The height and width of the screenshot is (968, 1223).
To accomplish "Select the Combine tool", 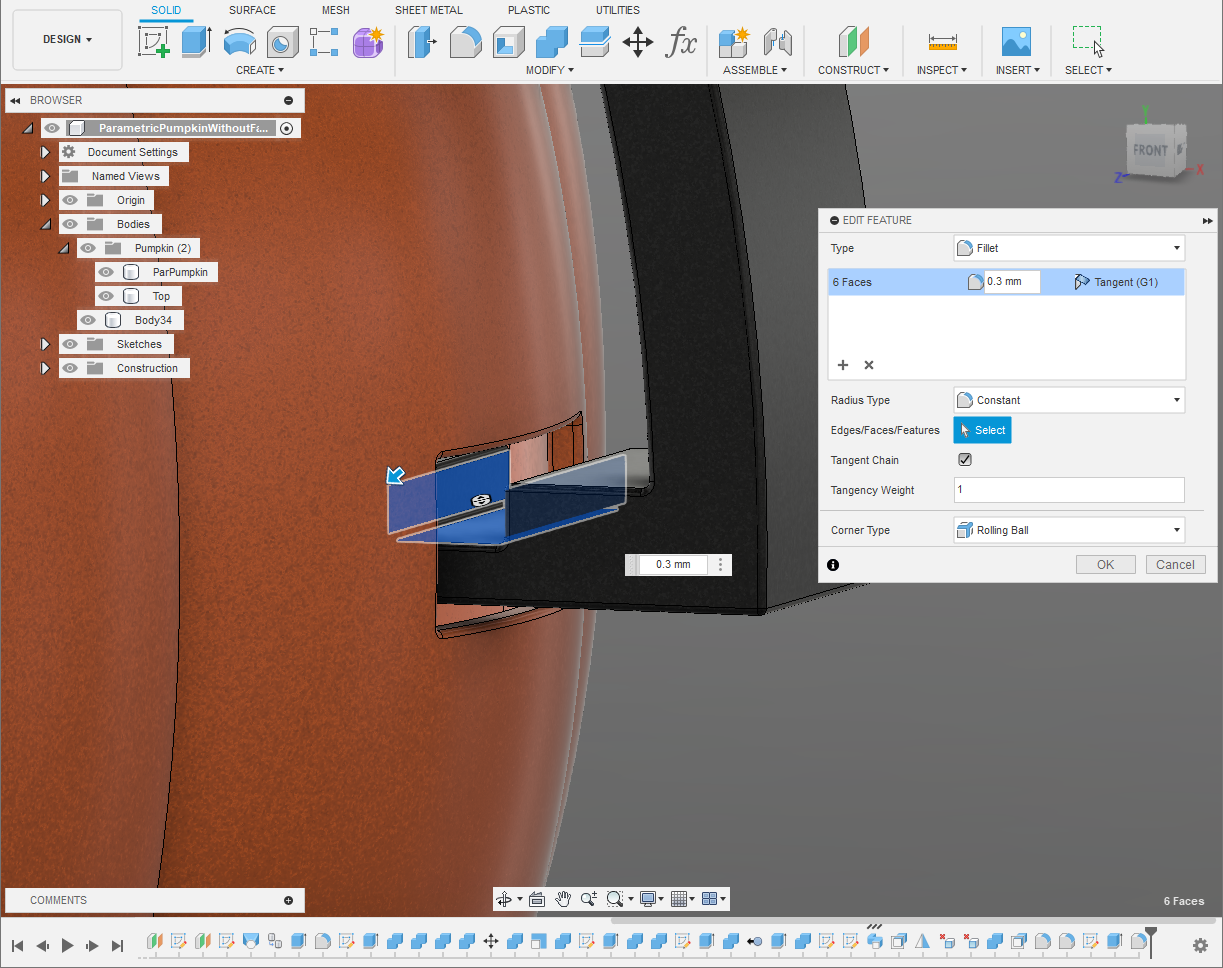I will (x=551, y=42).
